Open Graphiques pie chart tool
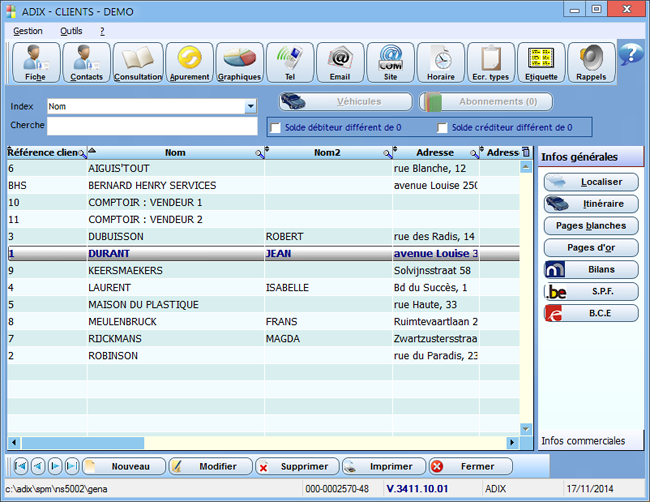The image size is (650, 502). click(x=240, y=63)
